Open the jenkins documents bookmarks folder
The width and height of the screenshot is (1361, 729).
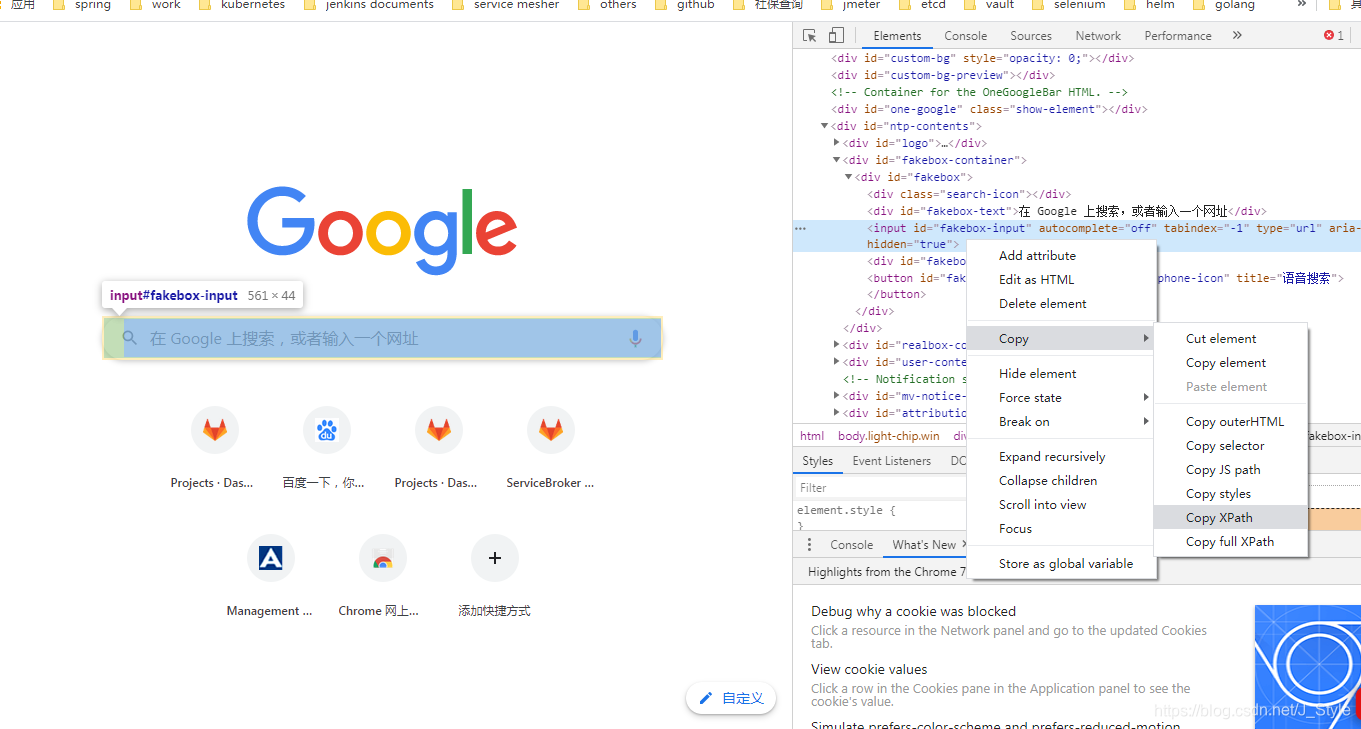coord(369,5)
